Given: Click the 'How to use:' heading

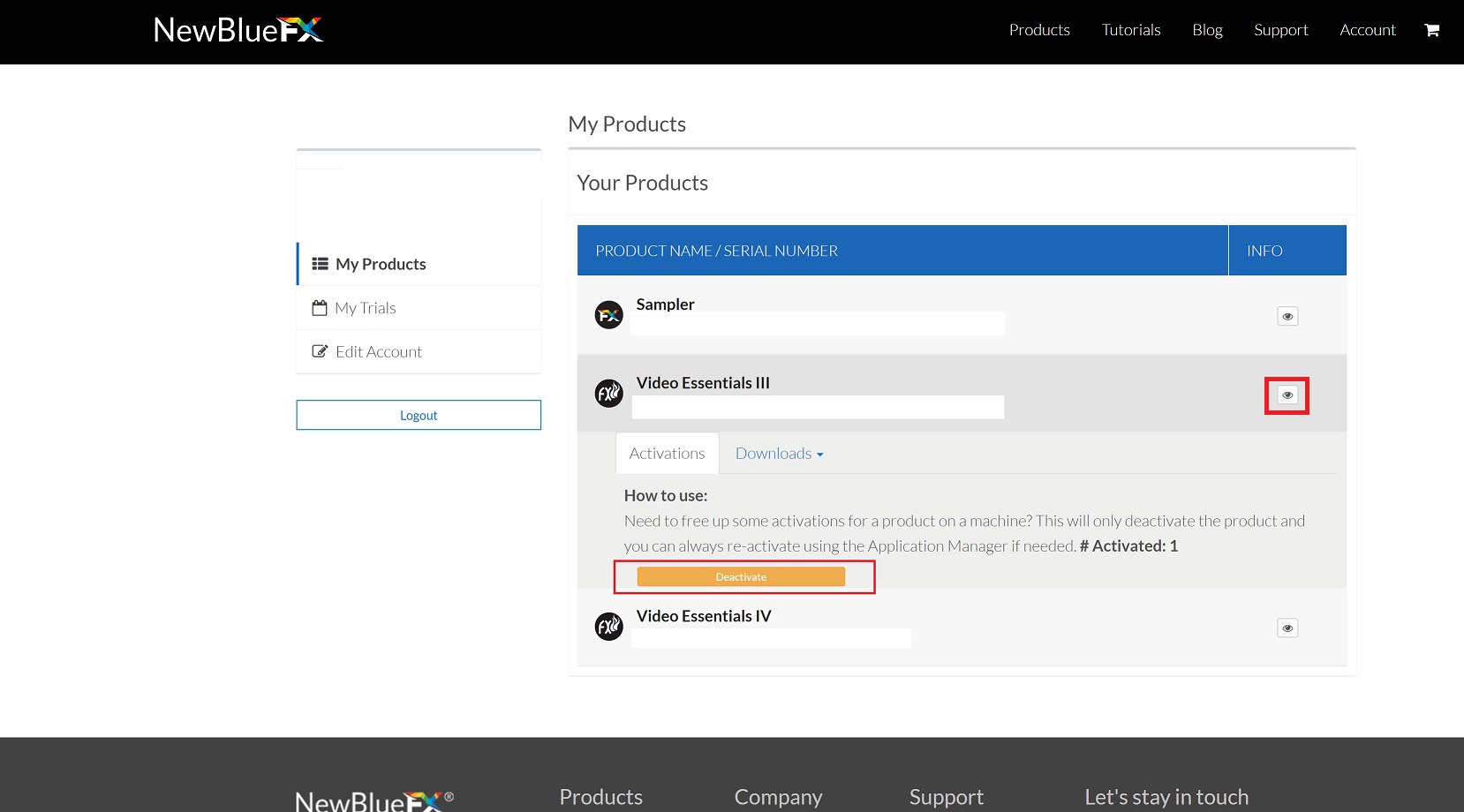Looking at the screenshot, I should 666,496.
